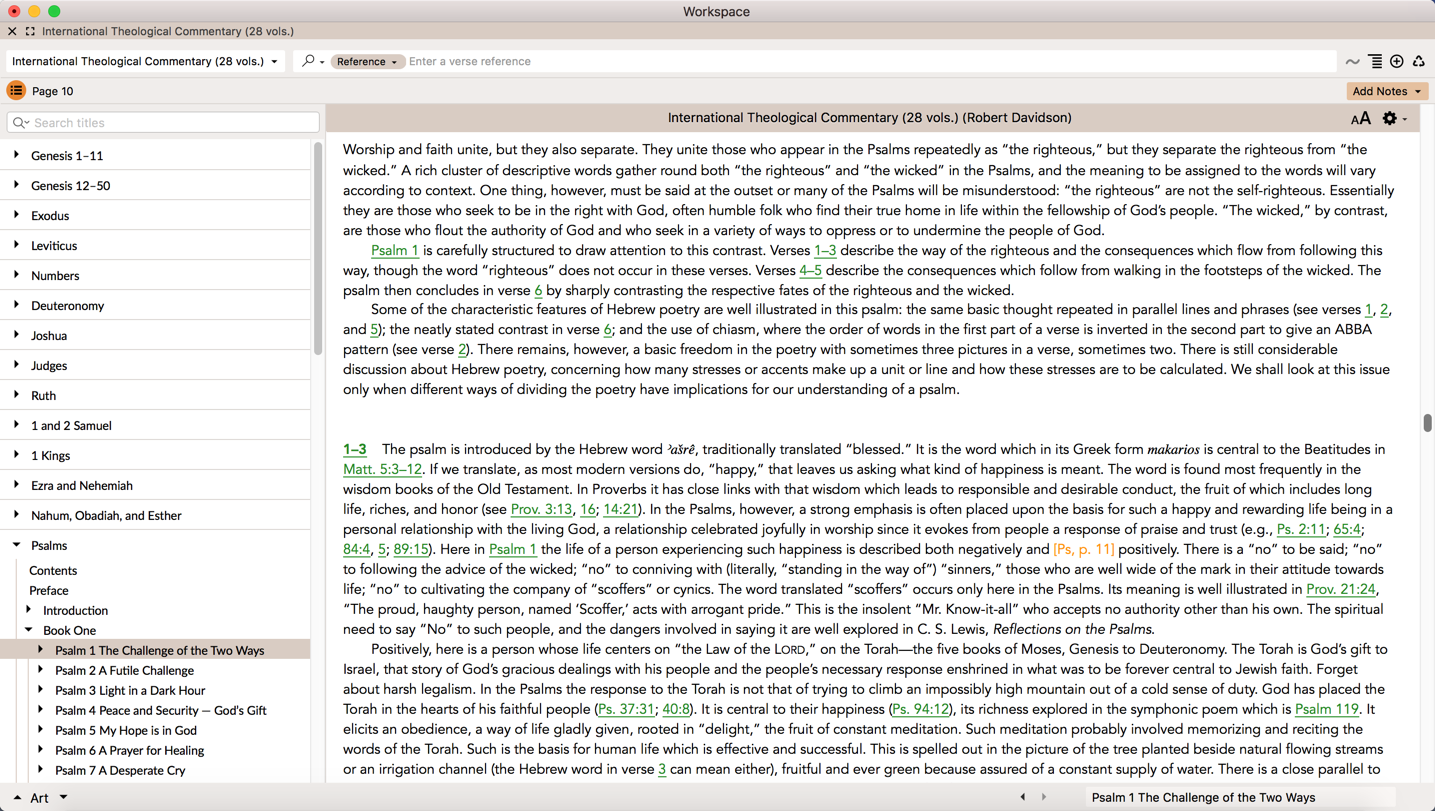Select Psalm 6 A Prayer for Healing
Image resolution: width=1435 pixels, height=811 pixels.
pyautogui.click(x=129, y=751)
